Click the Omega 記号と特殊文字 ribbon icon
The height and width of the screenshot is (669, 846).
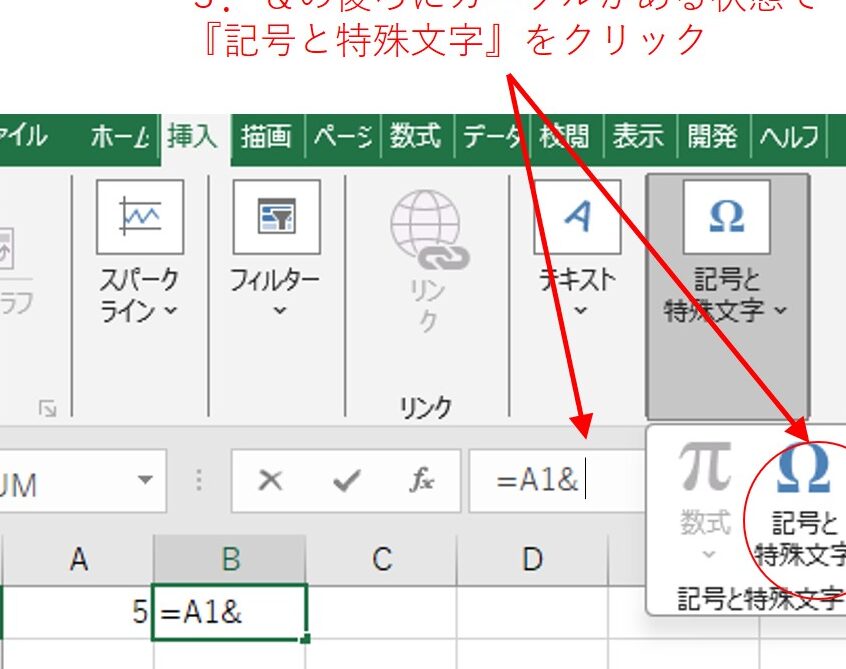[x=726, y=217]
